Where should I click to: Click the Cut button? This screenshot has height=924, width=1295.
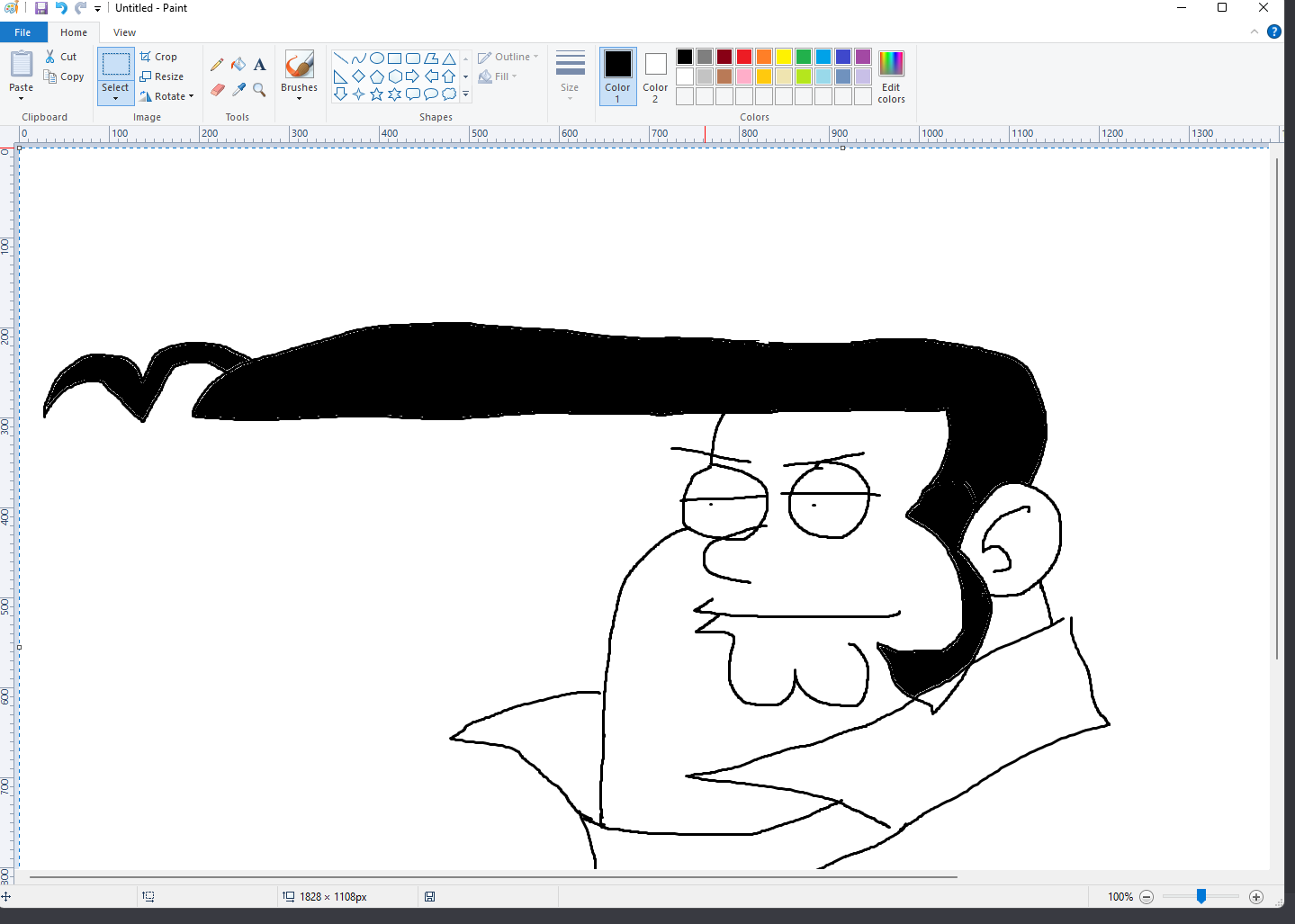click(x=61, y=57)
